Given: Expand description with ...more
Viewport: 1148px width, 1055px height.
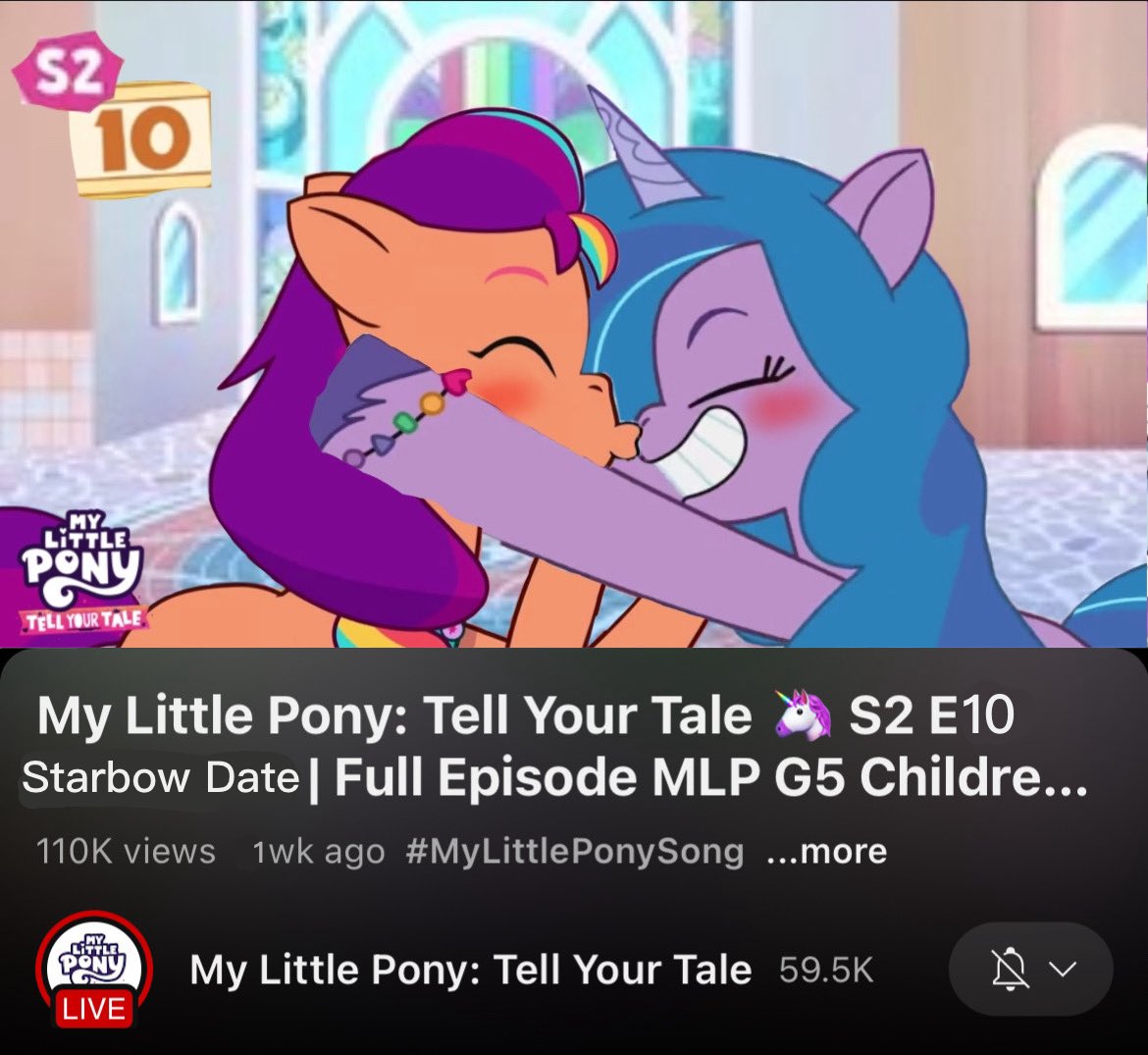Looking at the screenshot, I should (x=826, y=851).
